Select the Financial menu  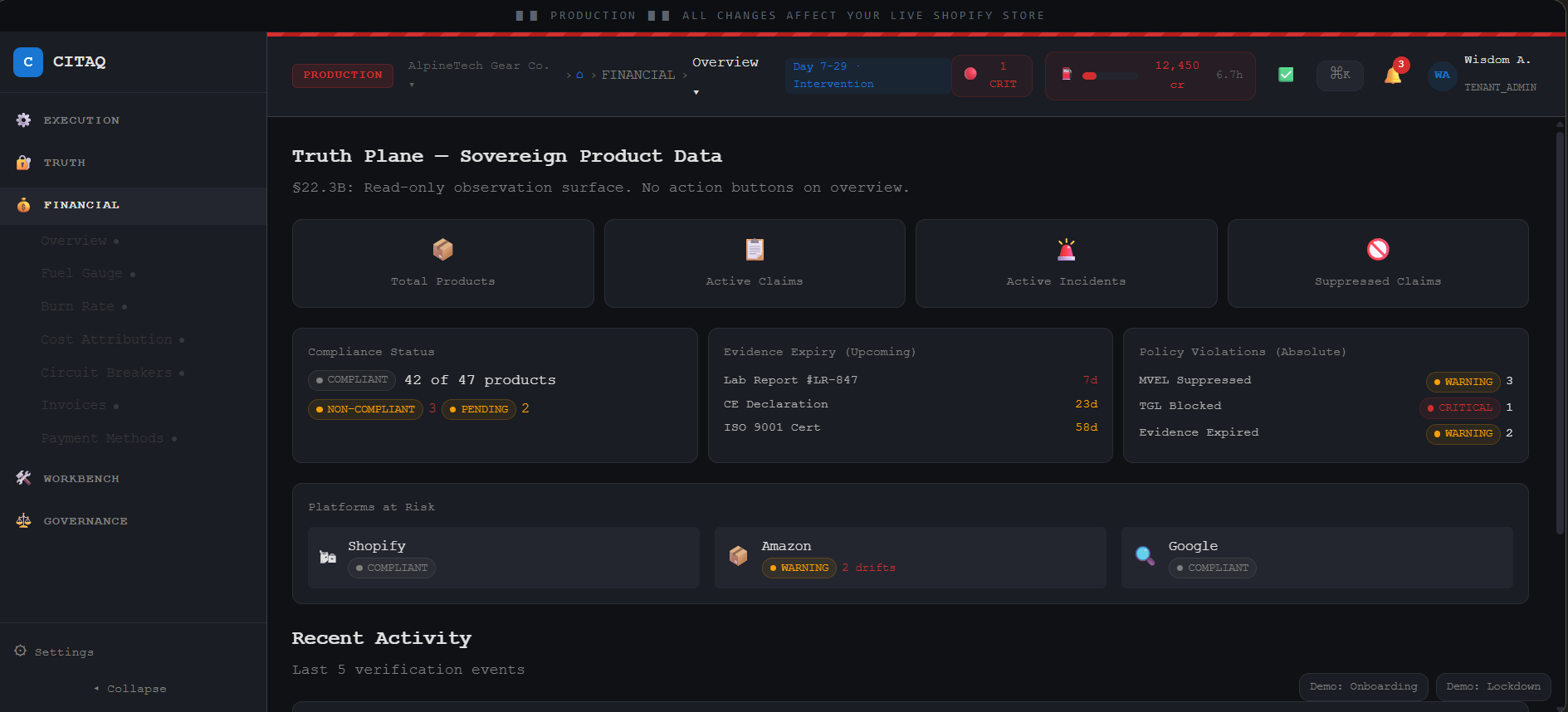pyautogui.click(x=133, y=205)
